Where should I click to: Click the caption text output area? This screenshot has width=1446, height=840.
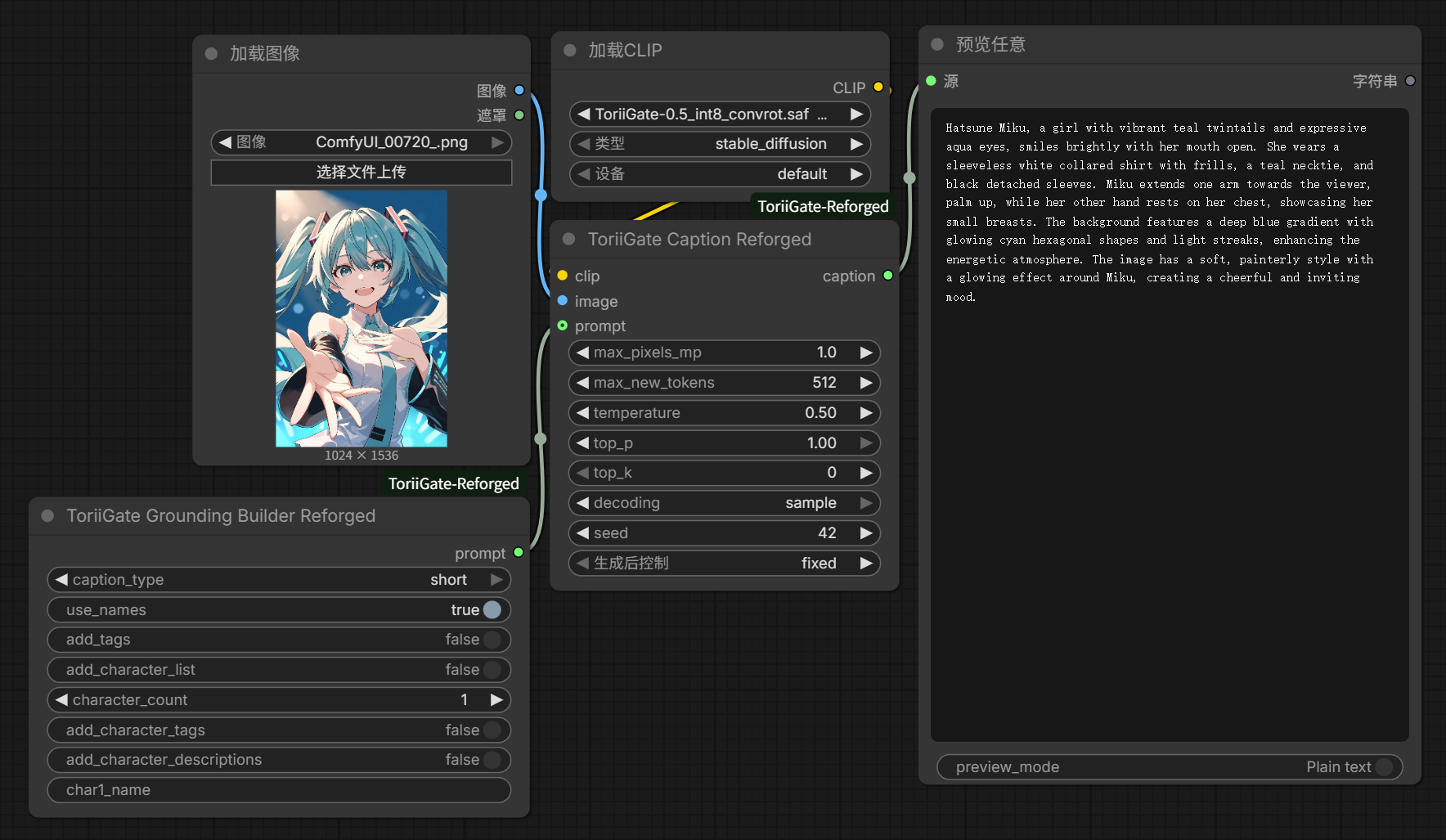(1170, 424)
